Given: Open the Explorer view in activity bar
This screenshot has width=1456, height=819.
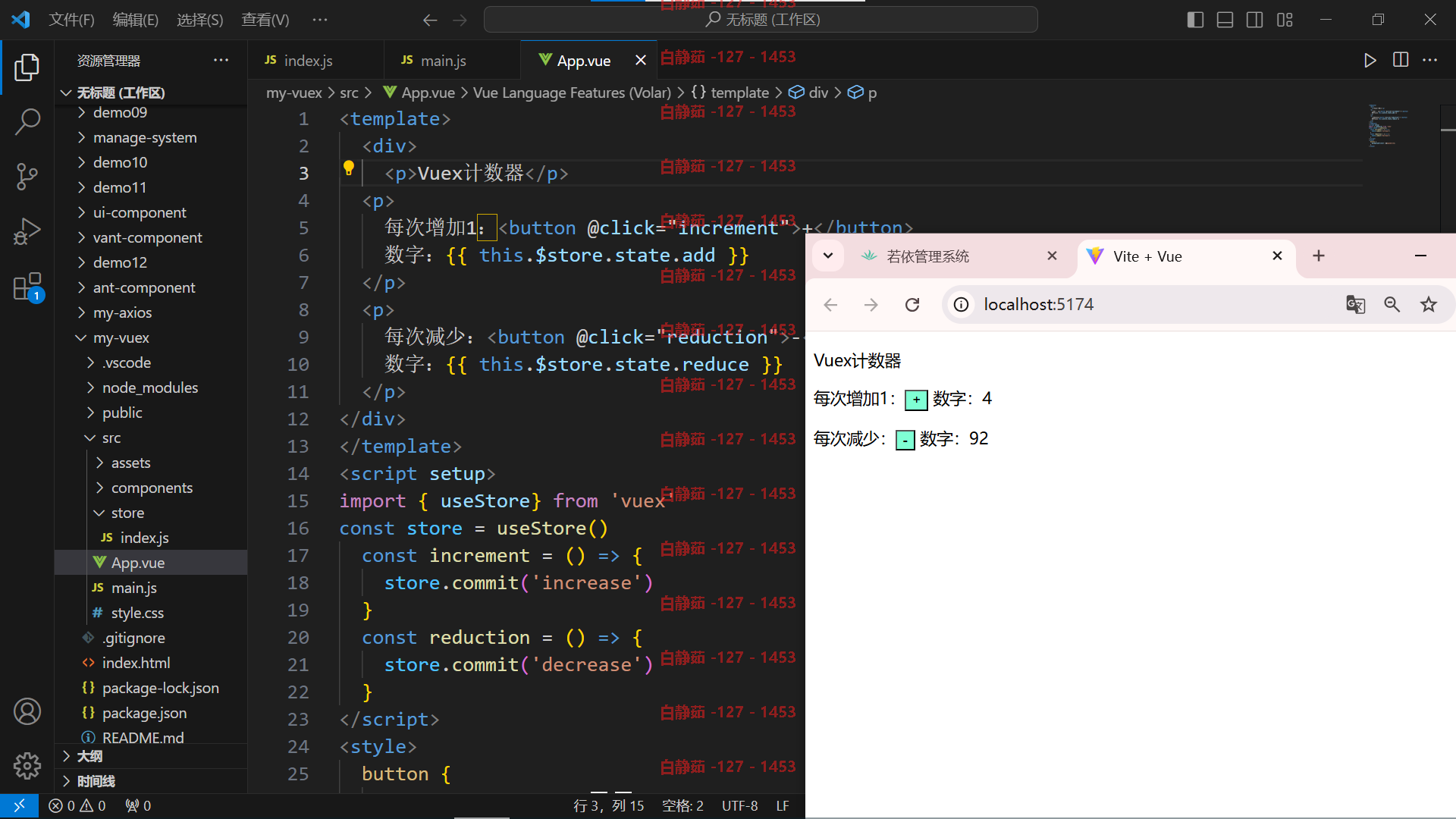Looking at the screenshot, I should pyautogui.click(x=27, y=67).
